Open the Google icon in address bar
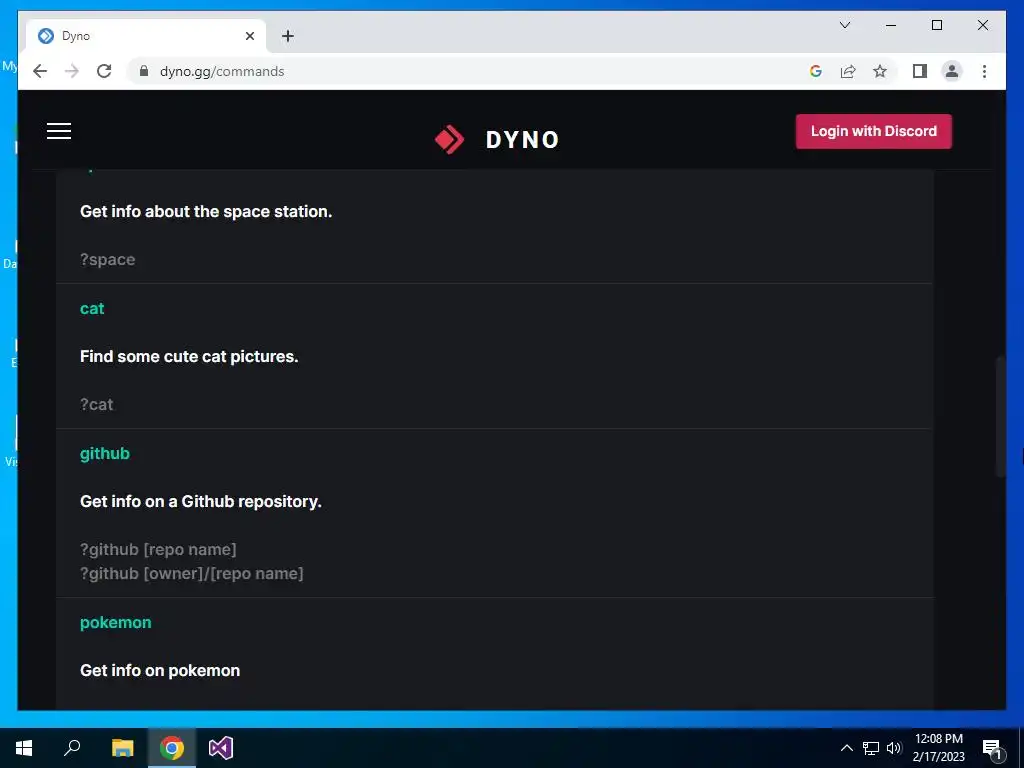This screenshot has width=1024, height=768. pyautogui.click(x=816, y=71)
